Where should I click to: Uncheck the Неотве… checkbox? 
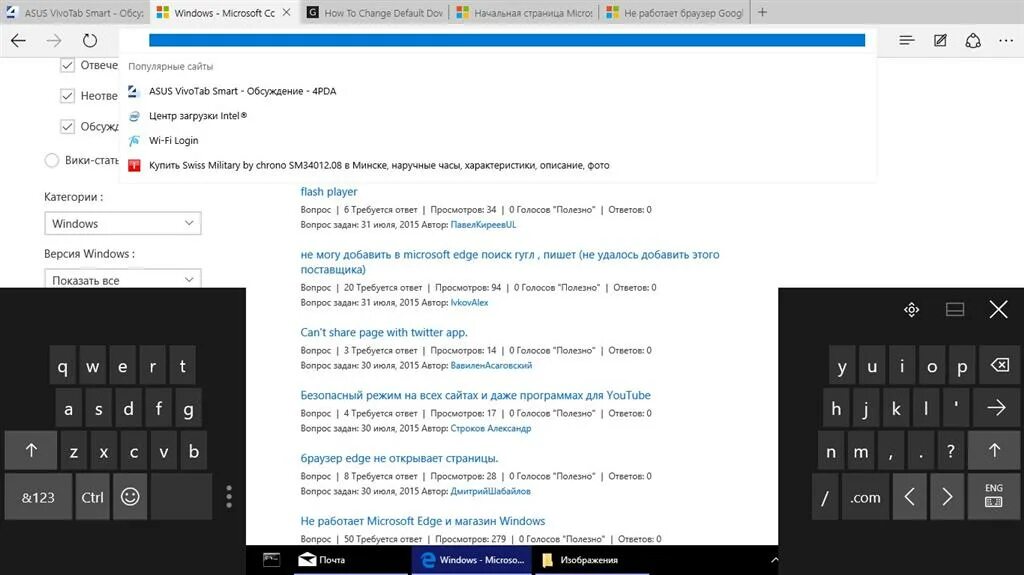(x=67, y=95)
